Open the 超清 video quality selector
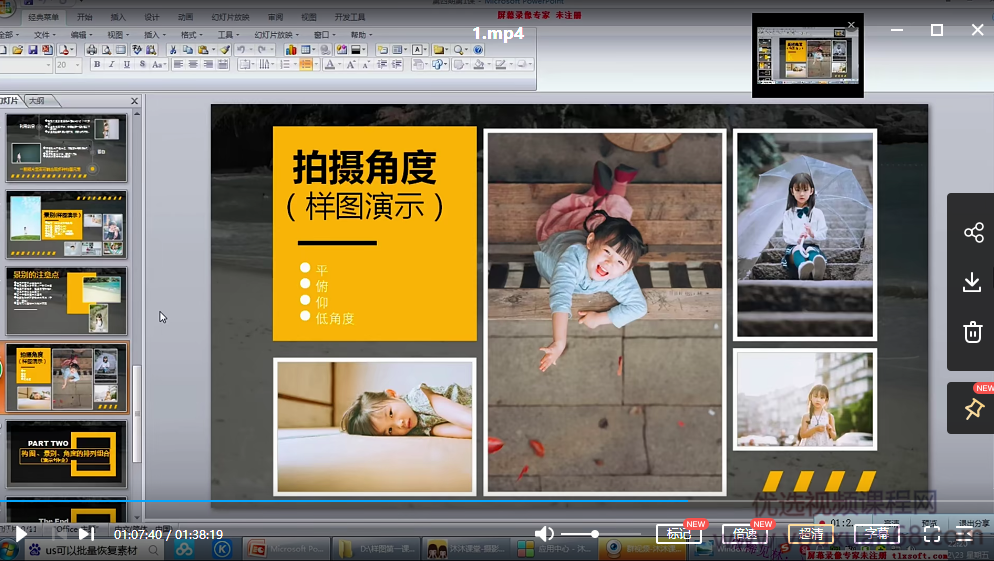Screen dimensions: 994x561 point(811,534)
